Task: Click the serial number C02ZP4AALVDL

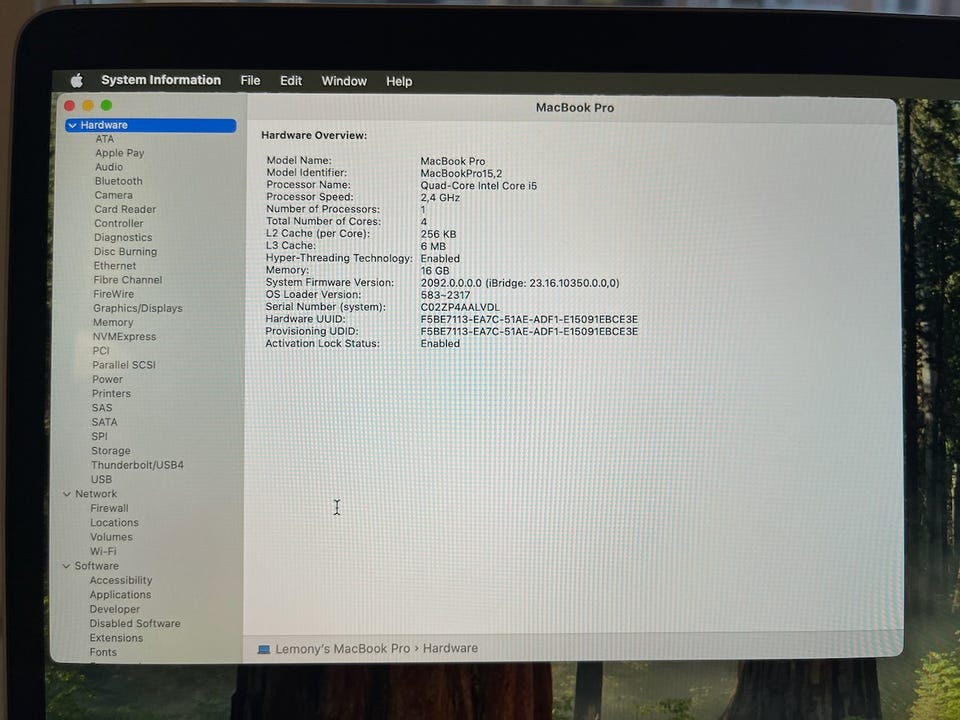Action: click(x=460, y=307)
